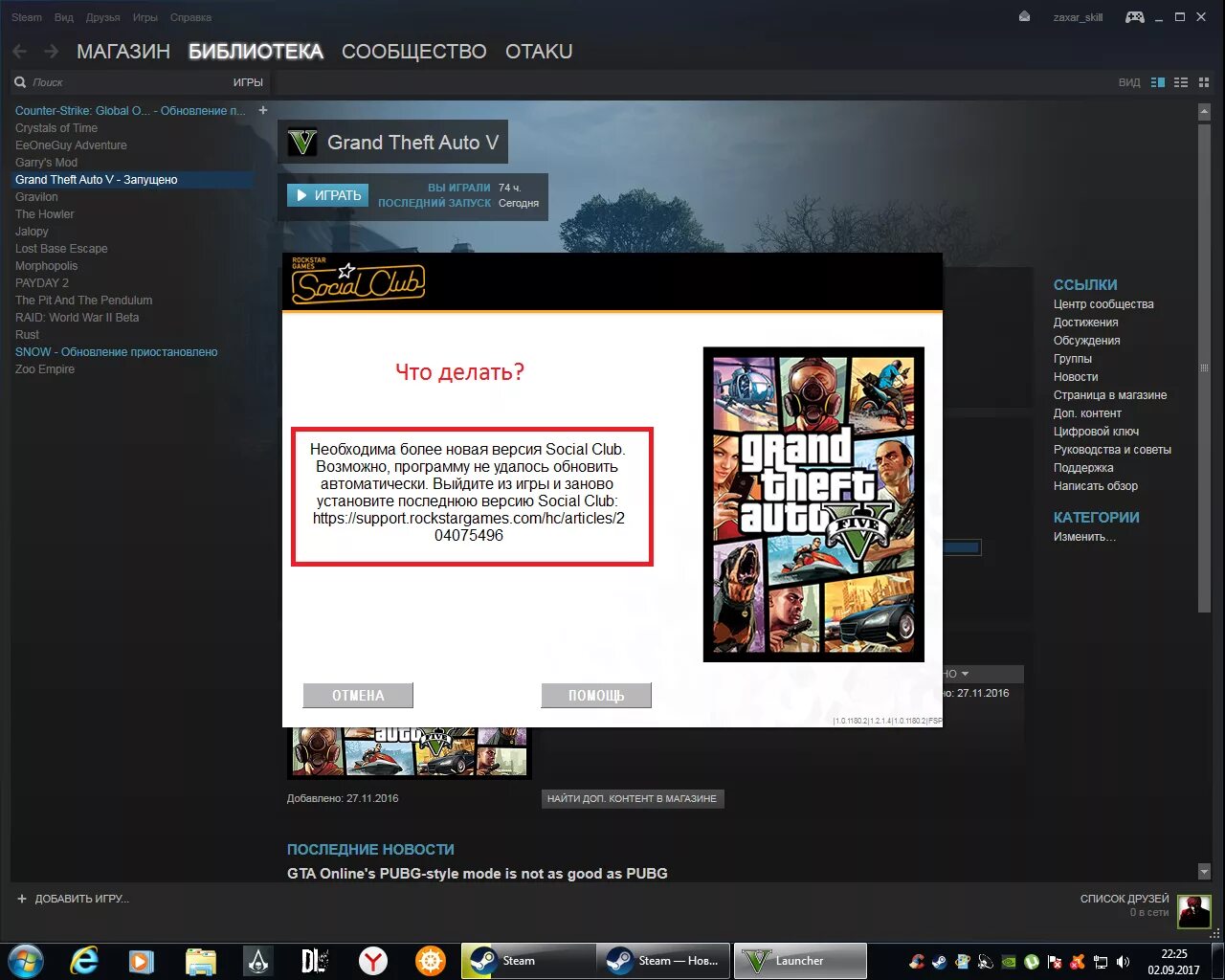The image size is (1225, 980).
Task: Open the zaxar_skill account dropdown
Action: click(1078, 17)
